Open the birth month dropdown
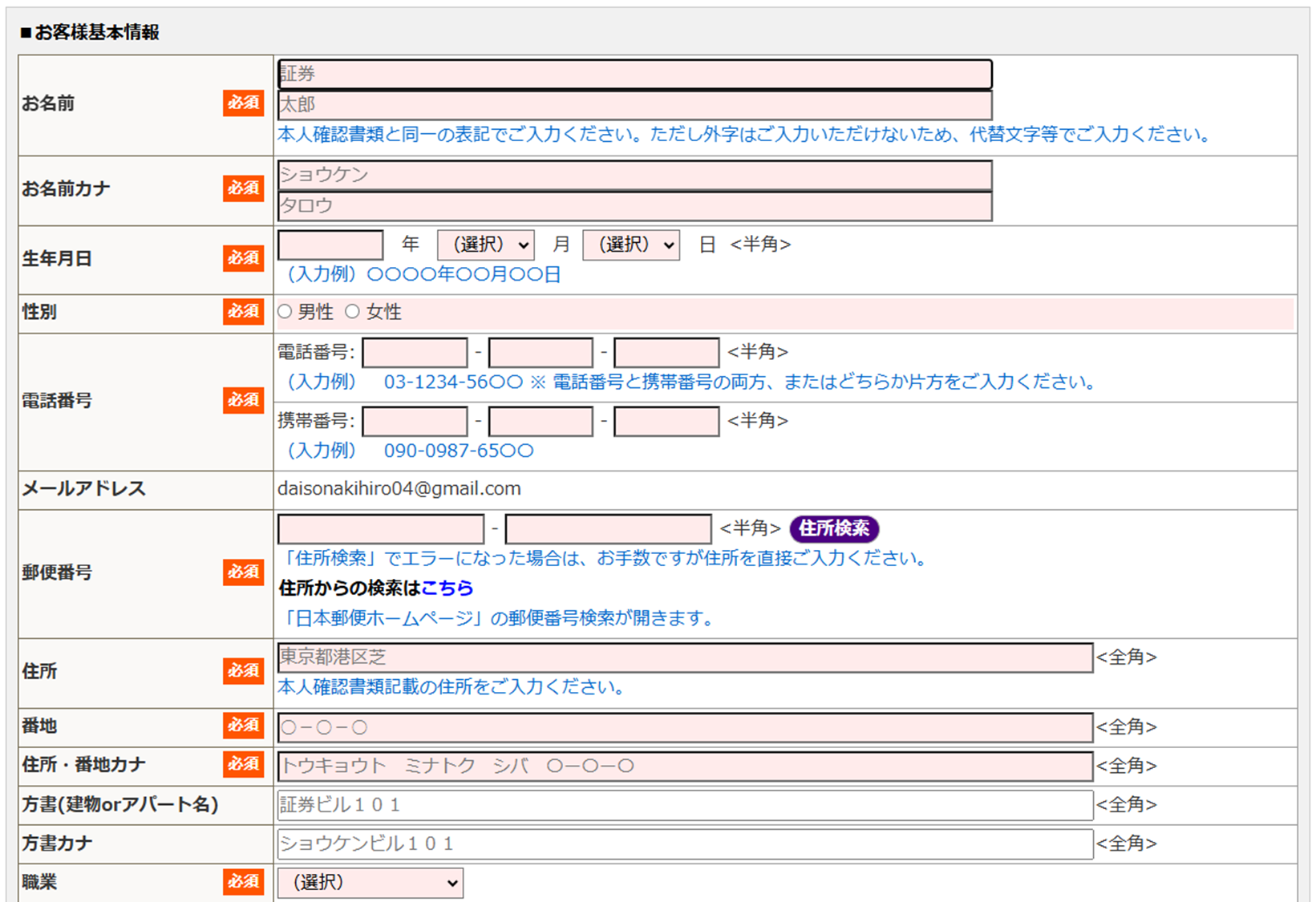Screen dimensions: 1316x902 pos(485,245)
